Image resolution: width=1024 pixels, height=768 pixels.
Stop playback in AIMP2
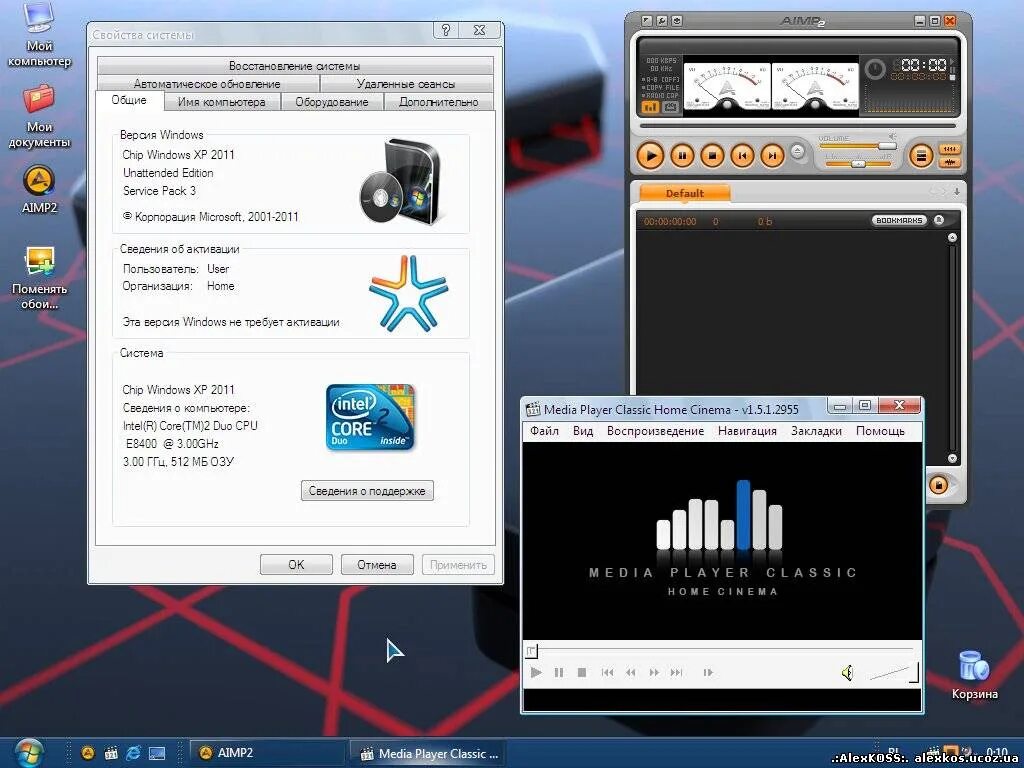point(712,156)
